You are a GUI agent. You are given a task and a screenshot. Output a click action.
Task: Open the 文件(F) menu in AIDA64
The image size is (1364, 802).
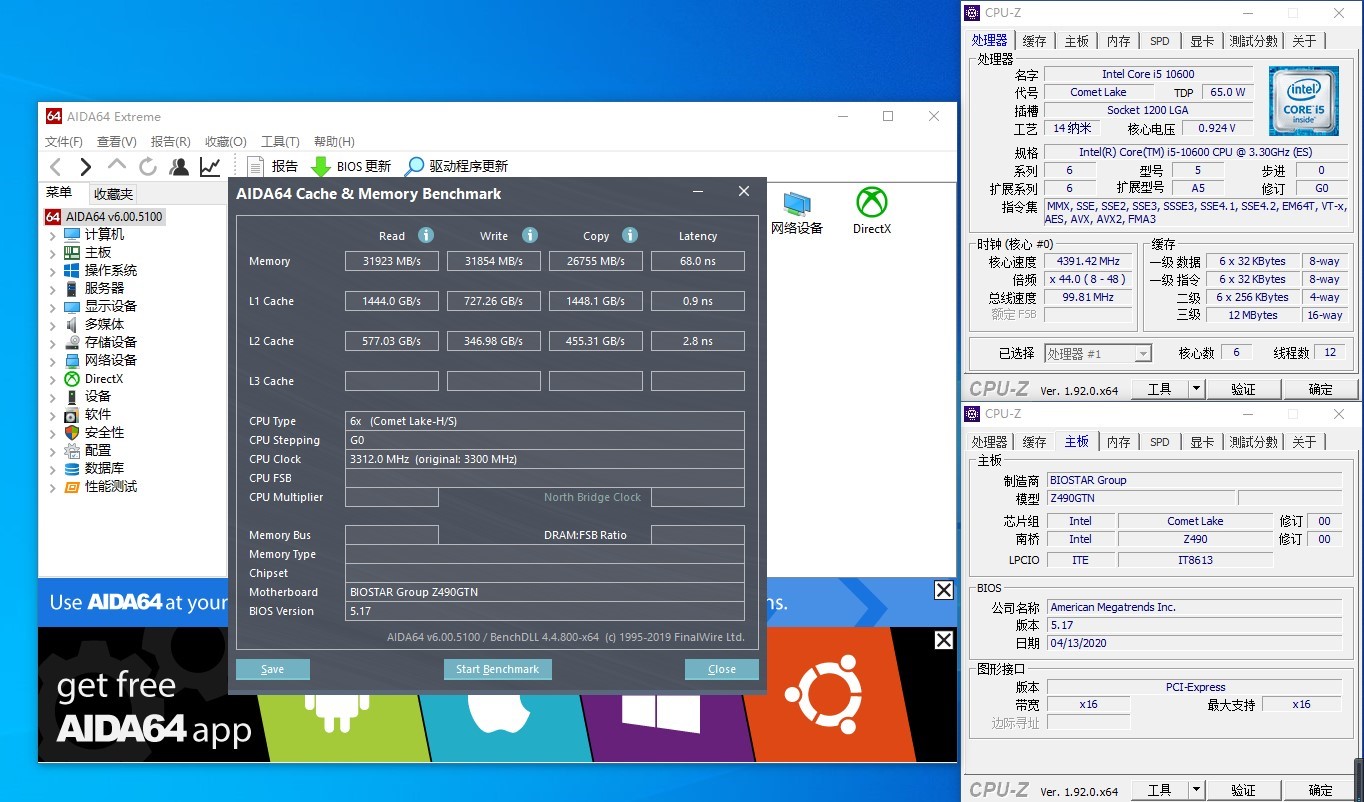64,142
